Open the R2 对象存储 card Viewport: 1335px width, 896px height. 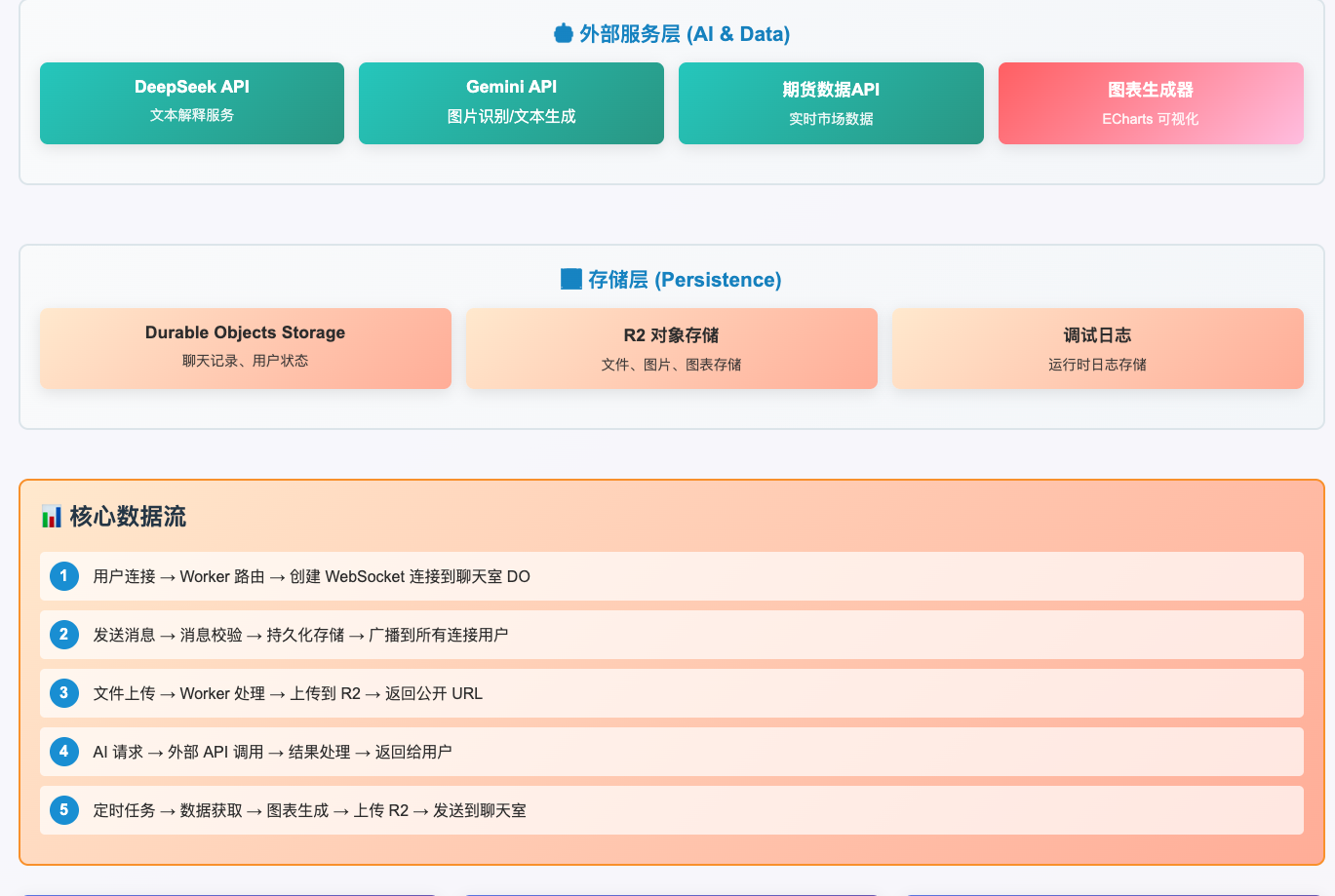[671, 348]
